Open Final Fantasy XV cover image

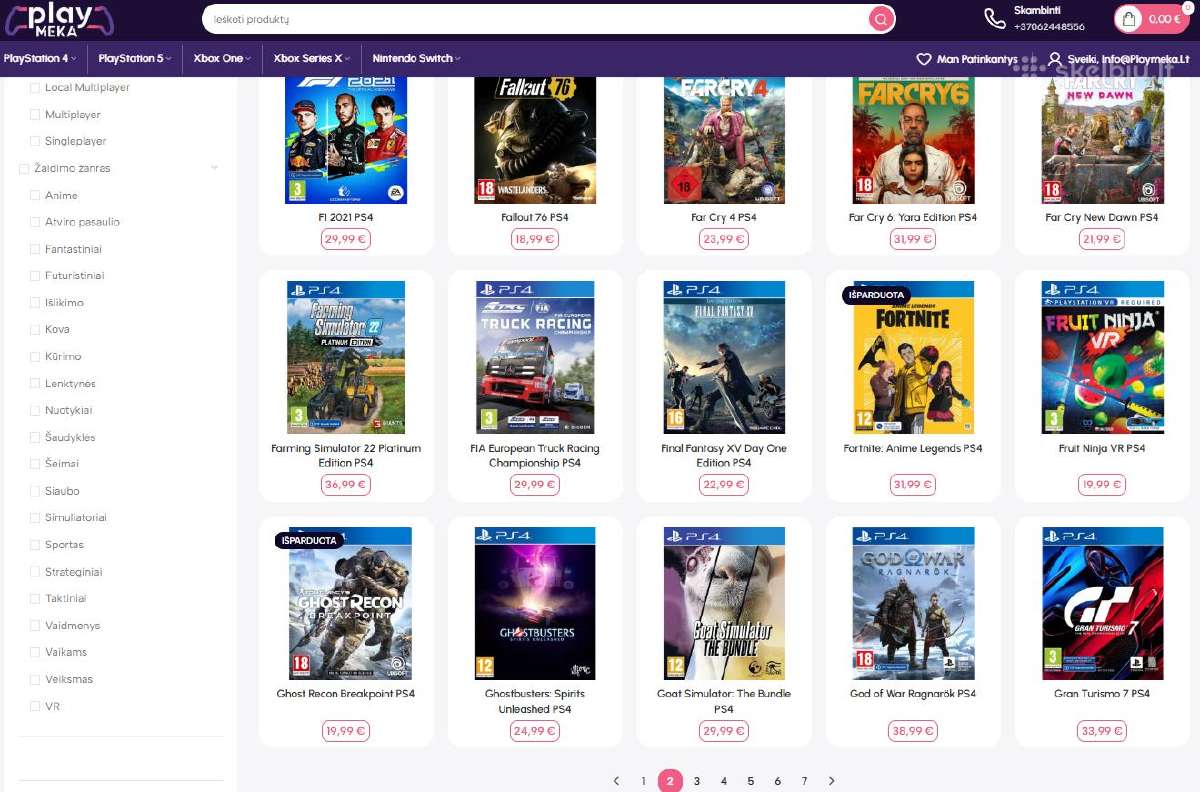(724, 357)
